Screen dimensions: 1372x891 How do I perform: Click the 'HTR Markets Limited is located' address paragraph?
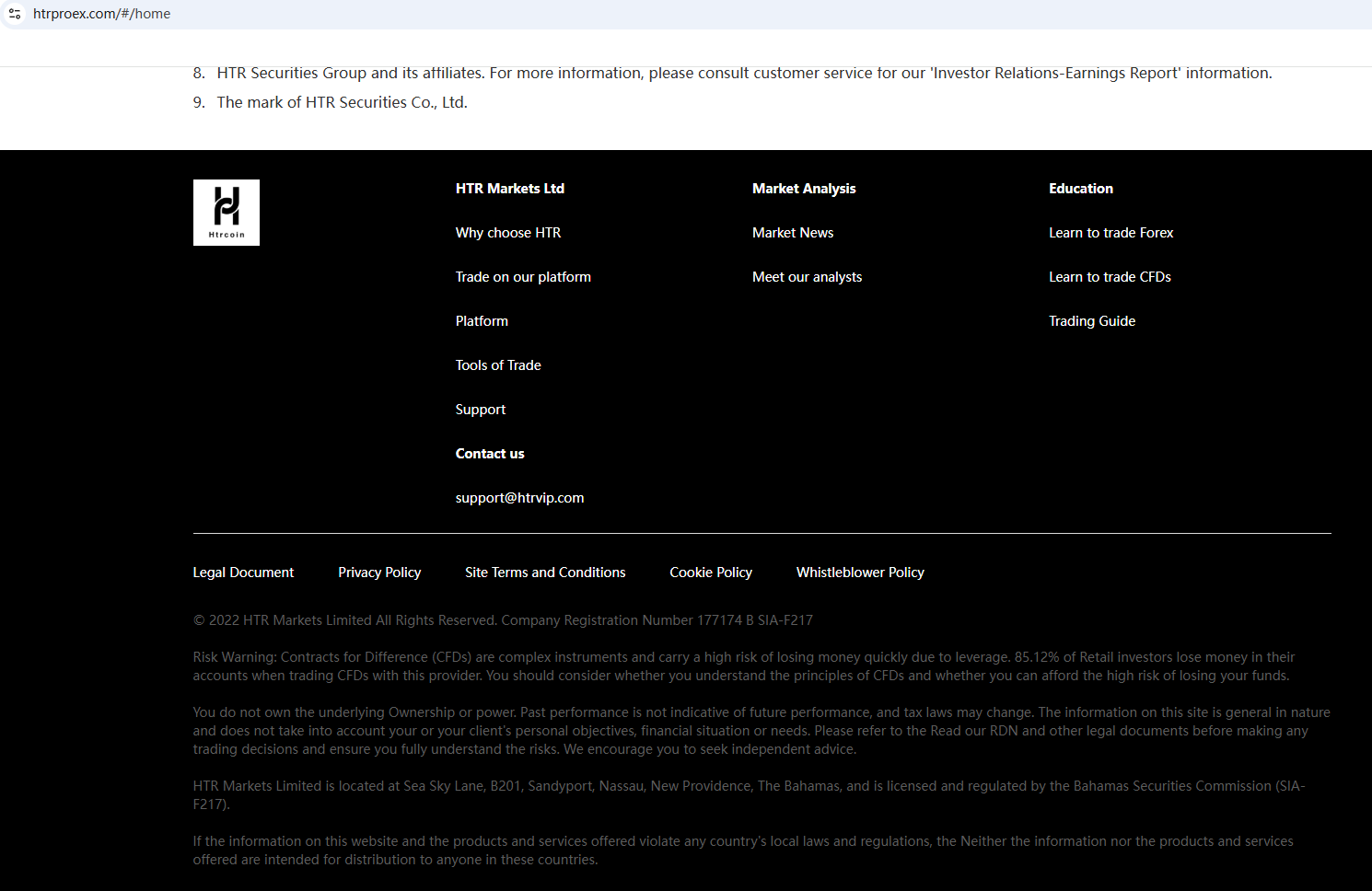[749, 795]
